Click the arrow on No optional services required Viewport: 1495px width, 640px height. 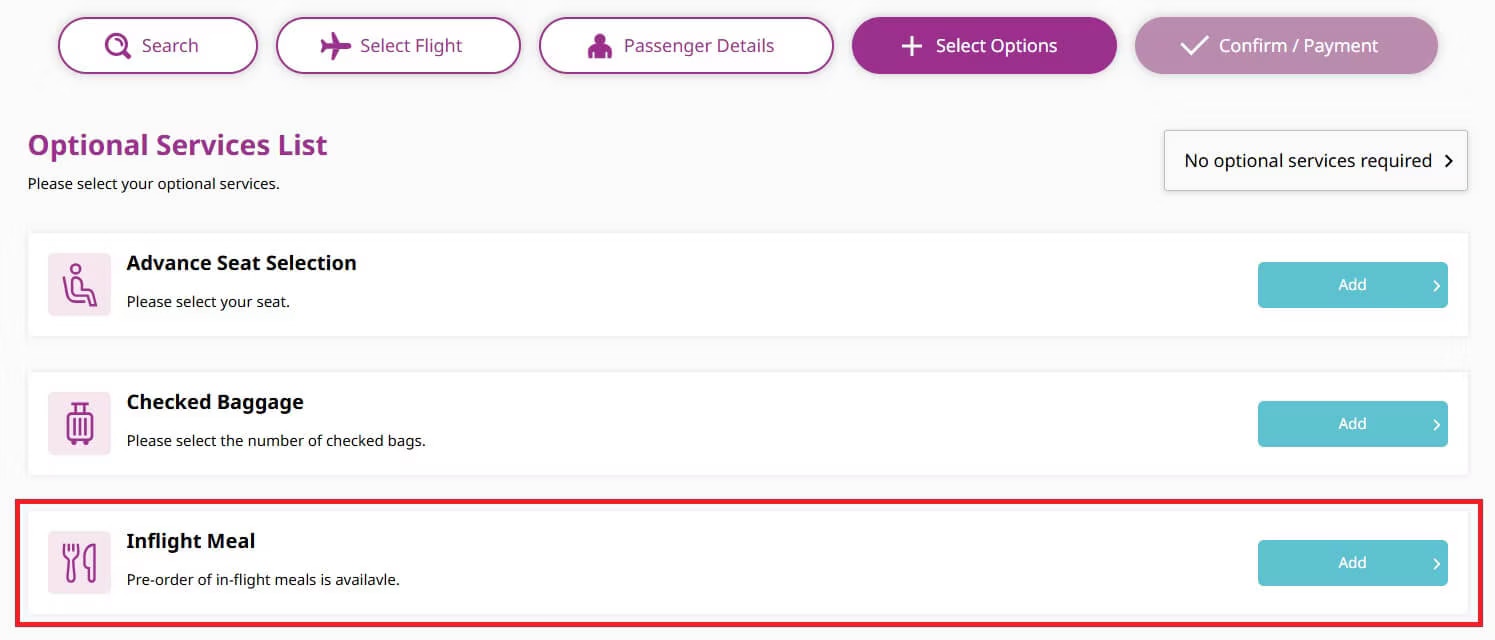(x=1449, y=160)
